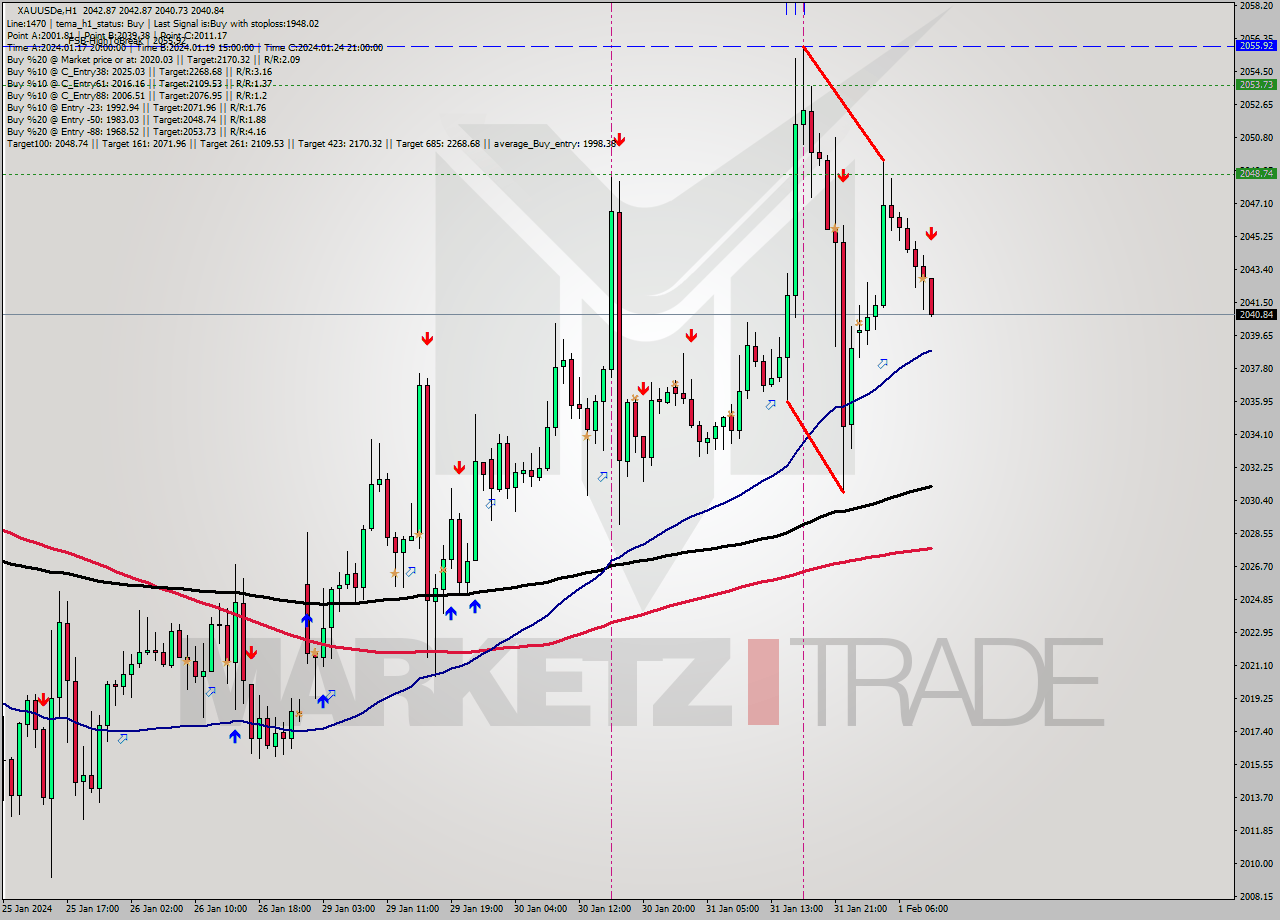Select the 'Entry -23: 1992.94' line
The image size is (1280, 920).
click(x=136, y=107)
